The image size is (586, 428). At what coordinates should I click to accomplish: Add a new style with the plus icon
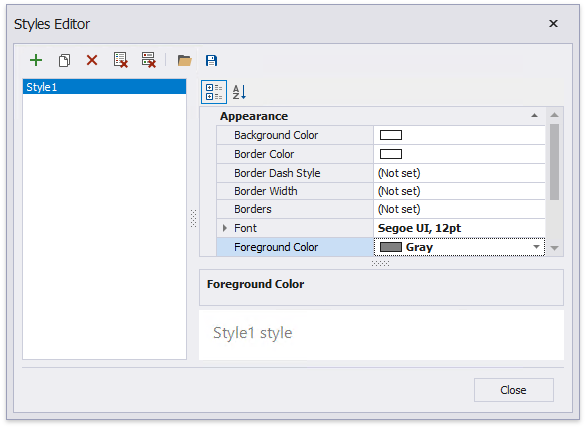[36, 60]
